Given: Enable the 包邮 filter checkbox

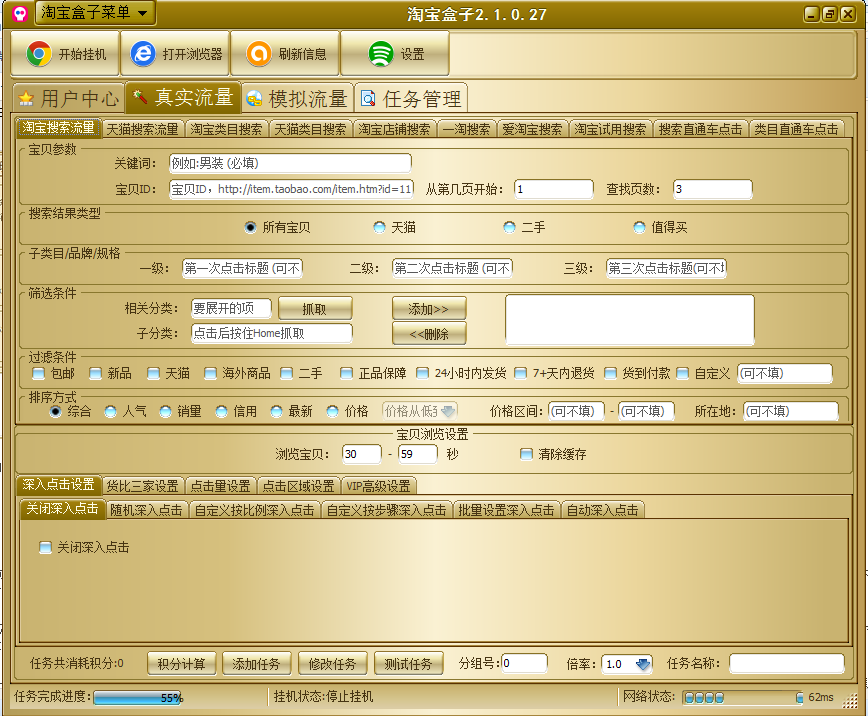Looking at the screenshot, I should 38,374.
